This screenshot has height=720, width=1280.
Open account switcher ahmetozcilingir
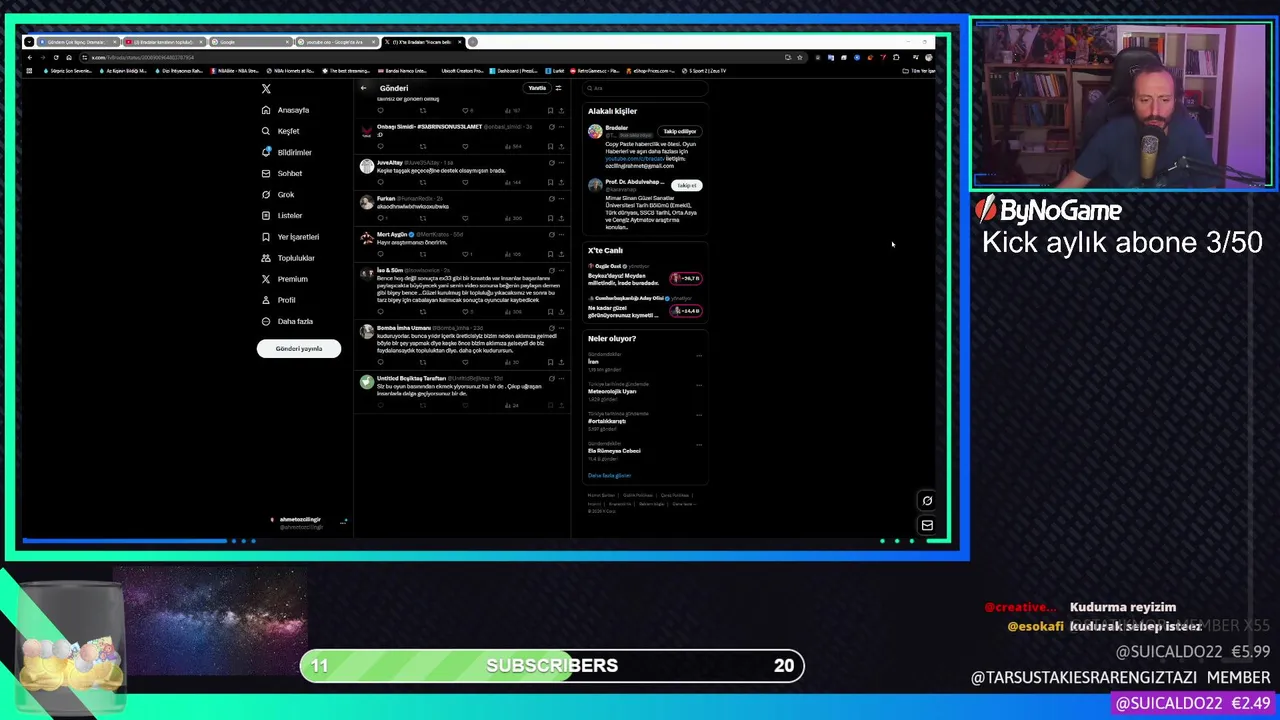307,521
